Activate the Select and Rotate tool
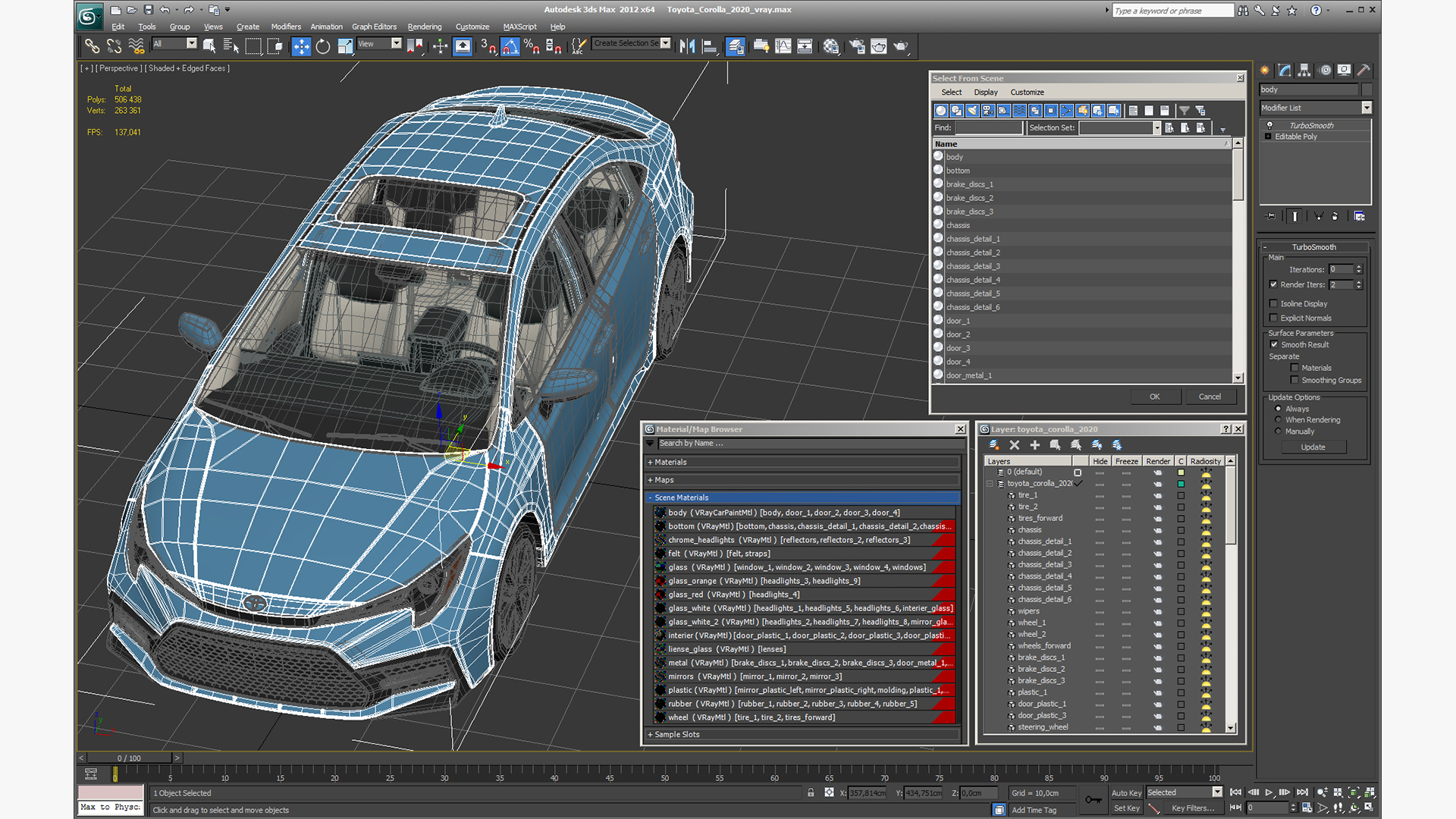The width and height of the screenshot is (1456, 819). 323,46
